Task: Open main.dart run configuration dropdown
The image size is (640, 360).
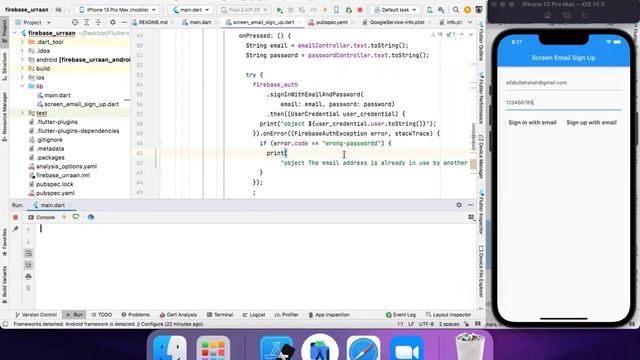Action: click(191, 10)
